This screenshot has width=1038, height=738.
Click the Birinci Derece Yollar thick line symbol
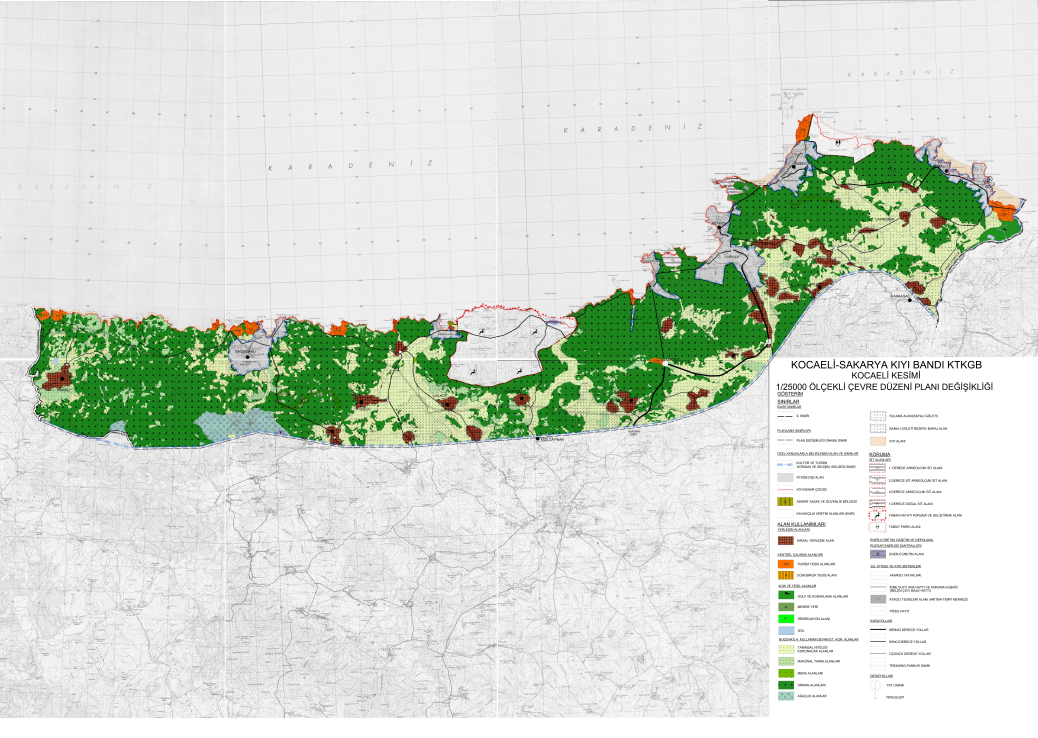pyautogui.click(x=878, y=629)
